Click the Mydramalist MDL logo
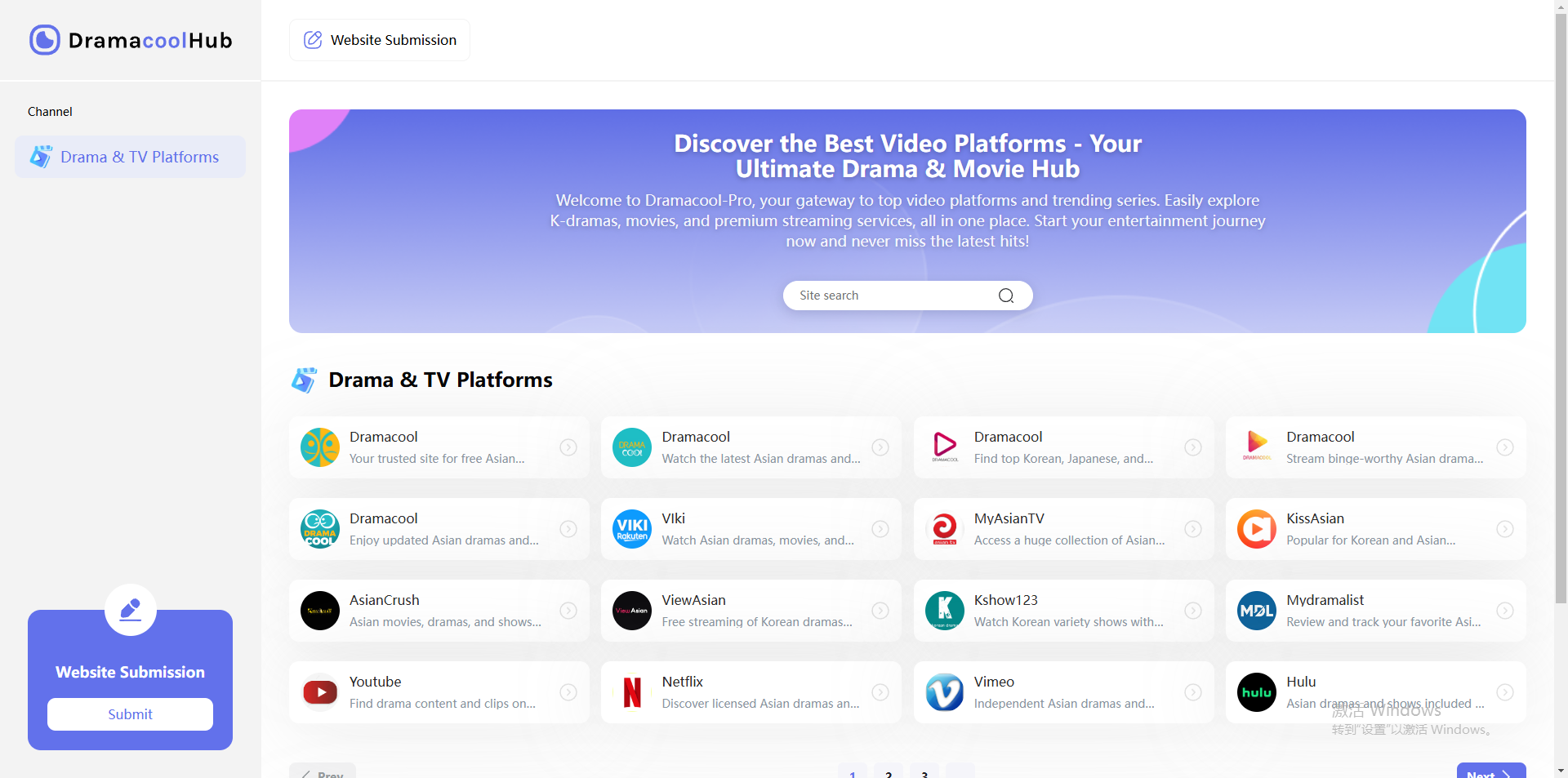This screenshot has width=1568, height=778. [x=1257, y=611]
